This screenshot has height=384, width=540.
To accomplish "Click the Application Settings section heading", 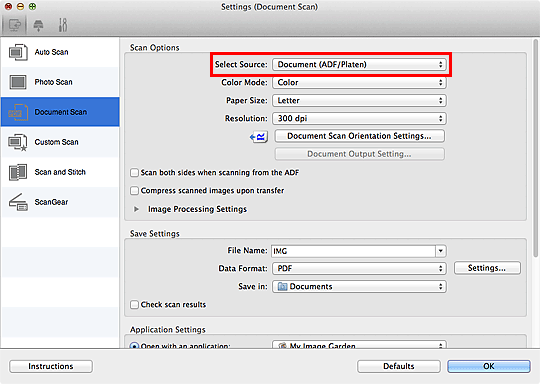I will pyautogui.click(x=168, y=330).
